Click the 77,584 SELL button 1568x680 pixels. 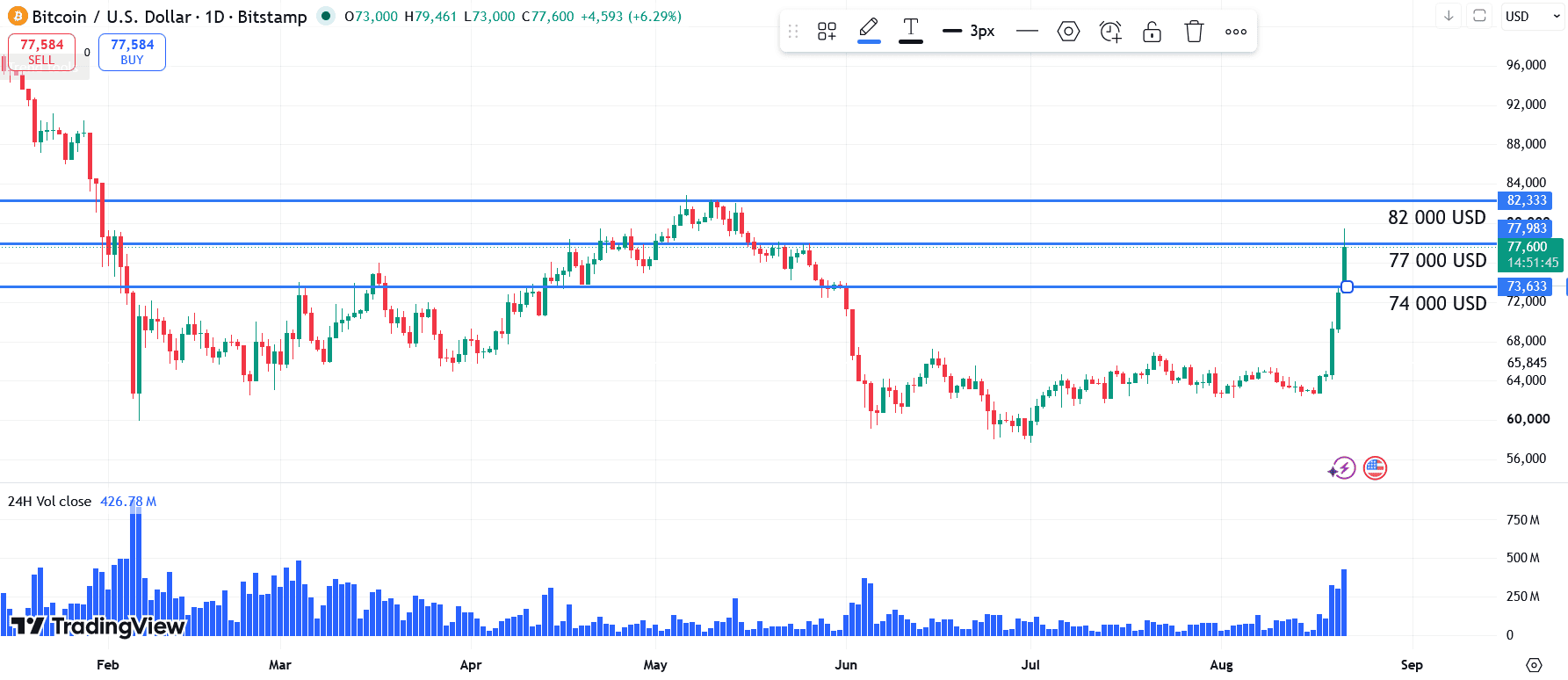[41, 52]
